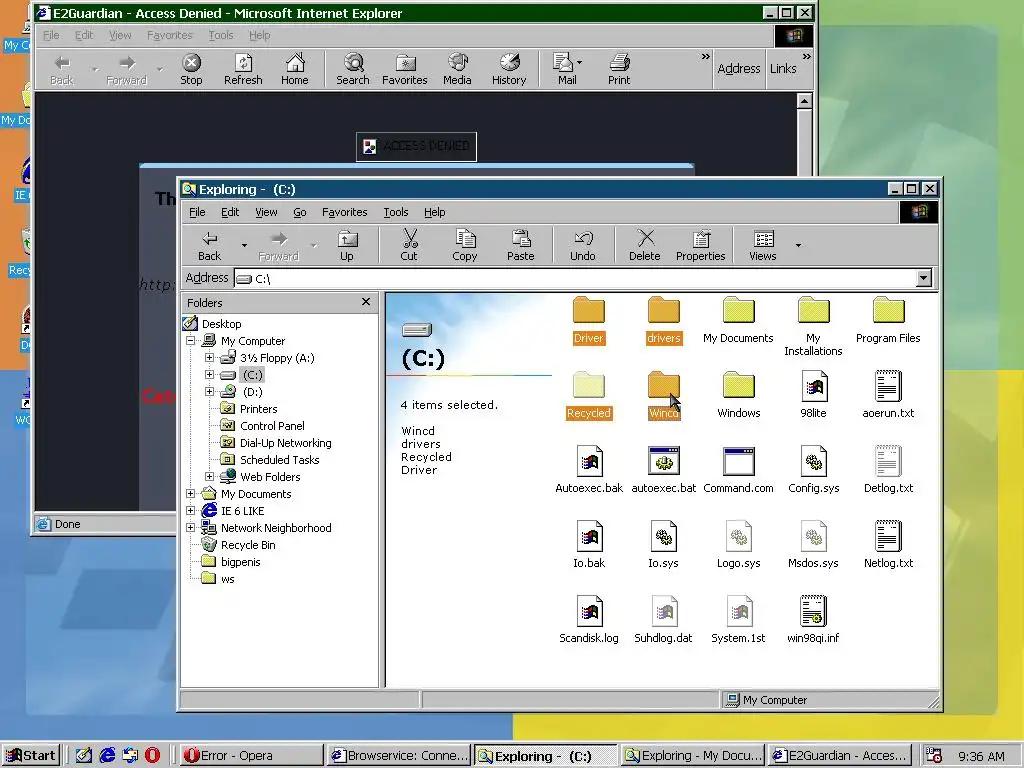Open the Edit menu in Explorer

pos(230,212)
